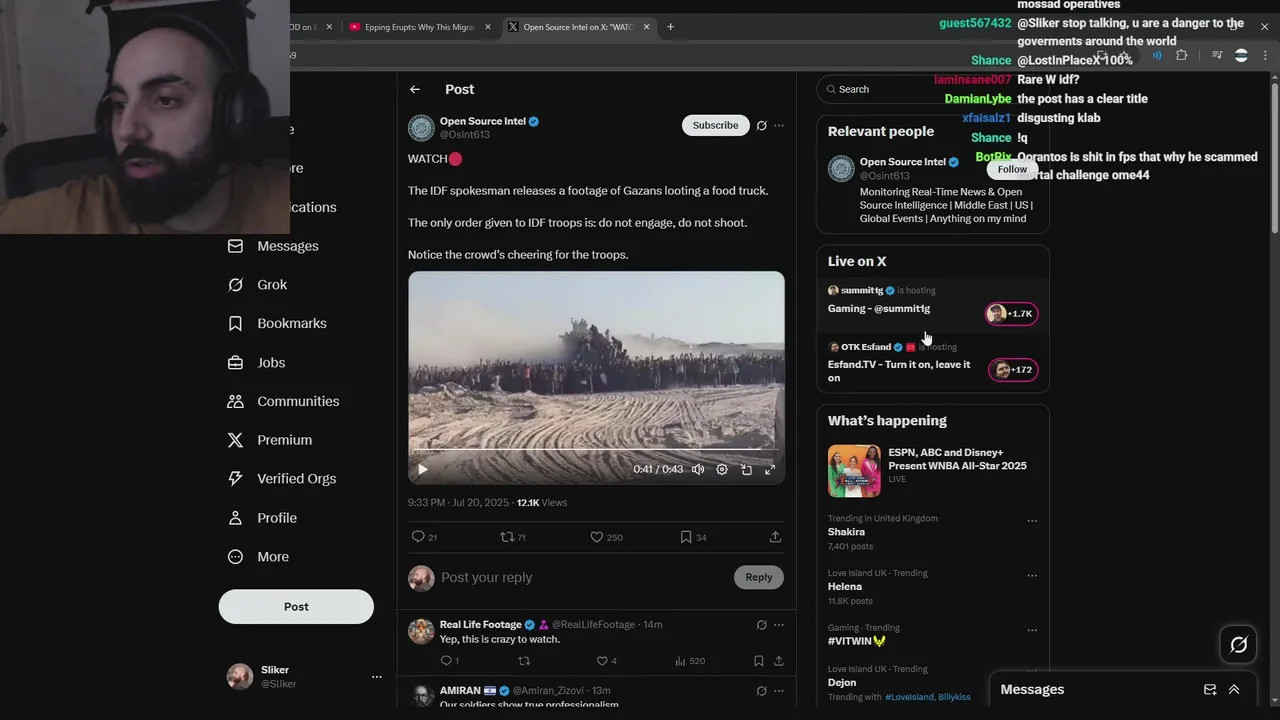
Task: Reply to Real Life Footage's comment
Action: (449, 661)
